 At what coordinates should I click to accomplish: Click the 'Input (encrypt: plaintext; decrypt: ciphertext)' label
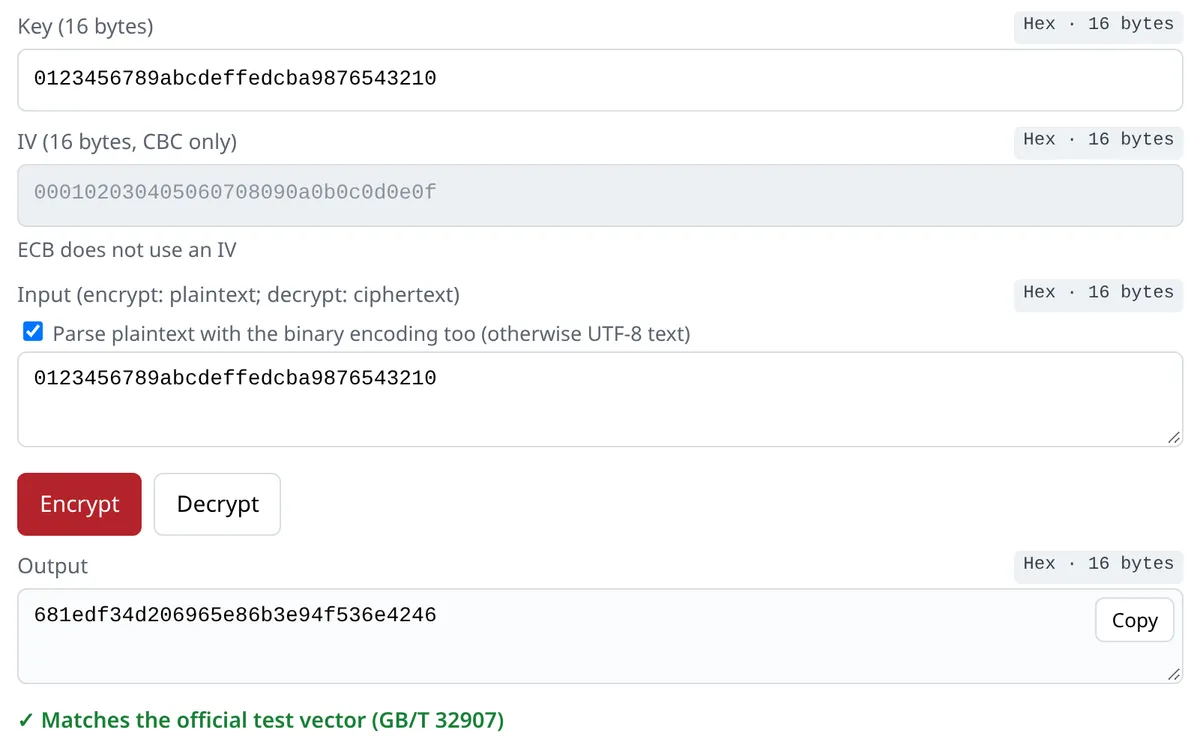[x=239, y=295]
